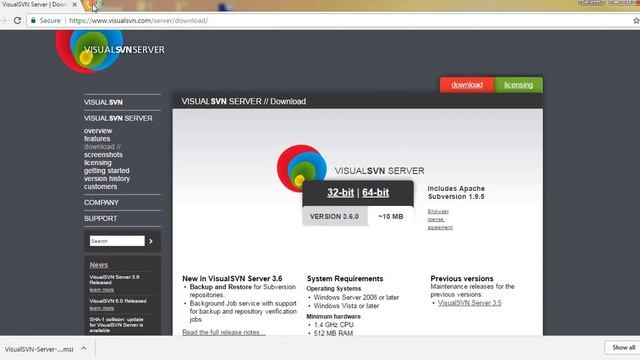
Task: Click New in VisualSVN Server 3.6 heading
Action: click(x=232, y=278)
